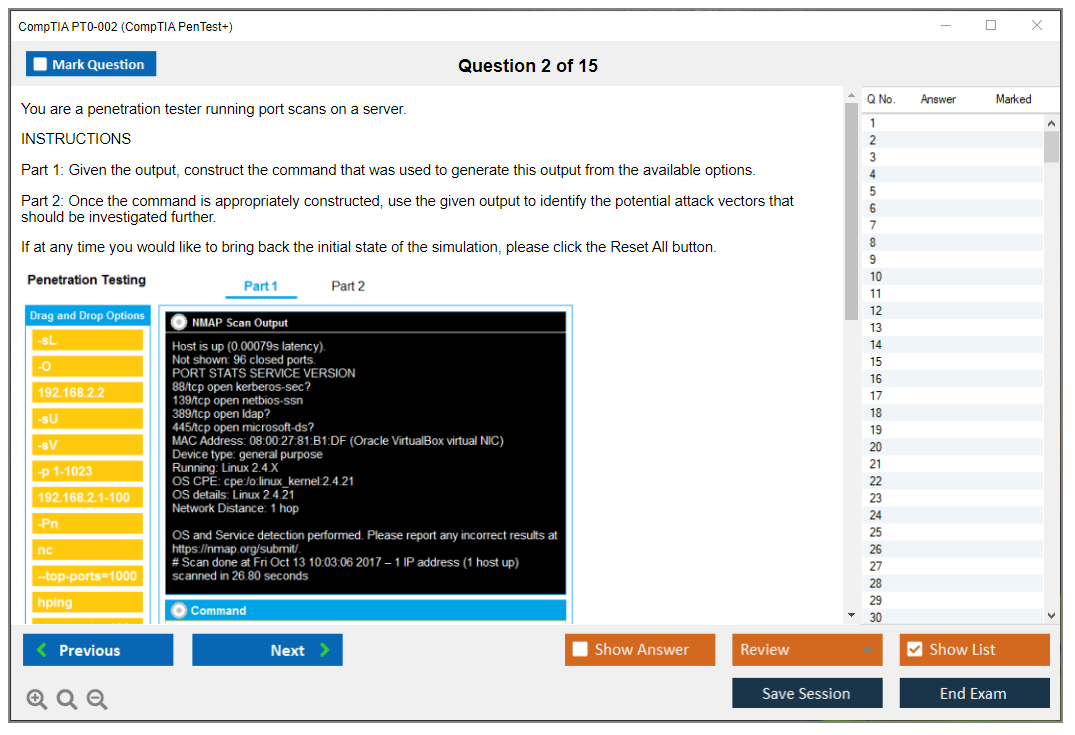The height and width of the screenshot is (735, 1075).
Task: Click the reset zoom magnifier icon
Action: click(x=67, y=700)
